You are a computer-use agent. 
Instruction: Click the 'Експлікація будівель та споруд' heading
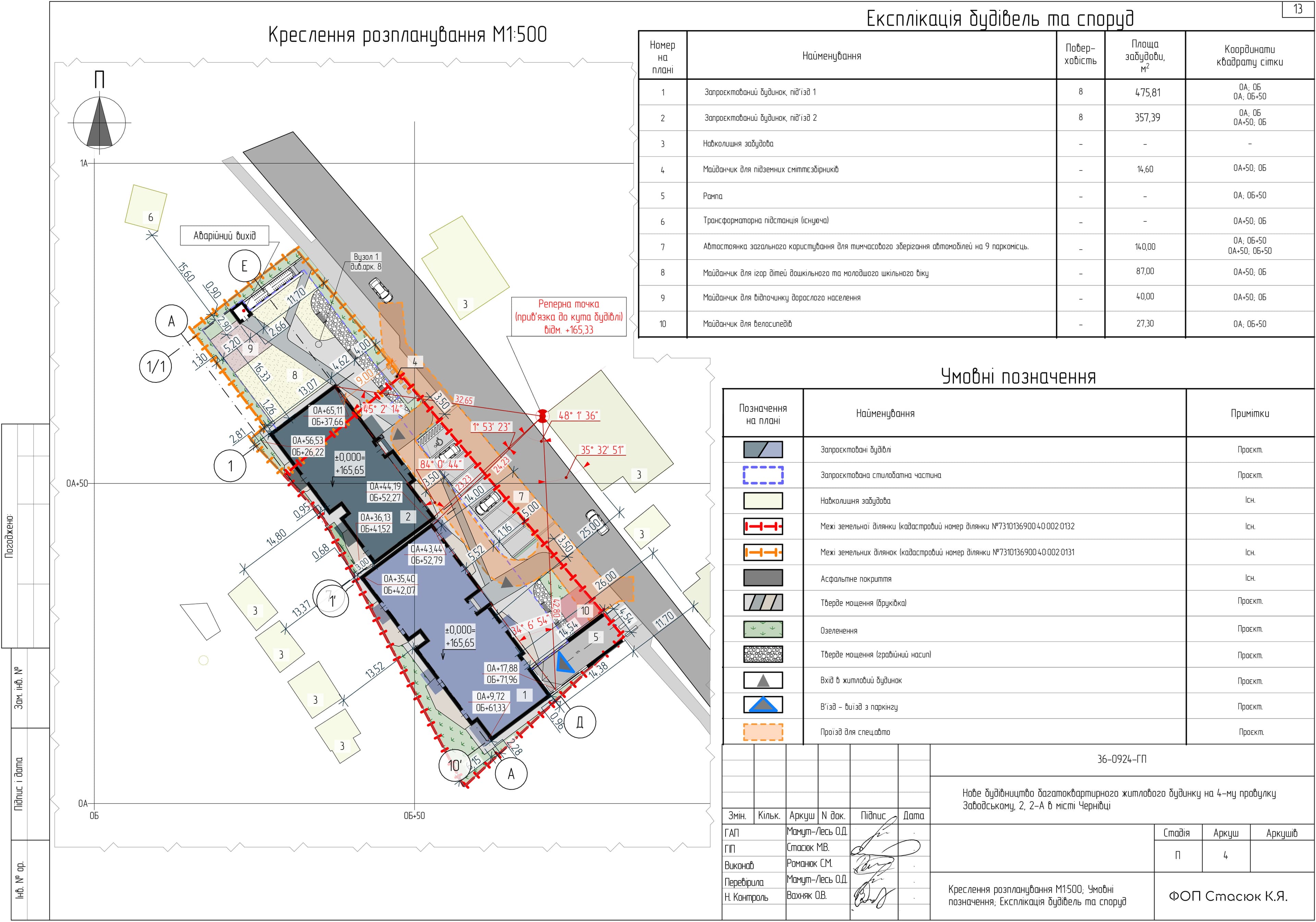[1000, 19]
